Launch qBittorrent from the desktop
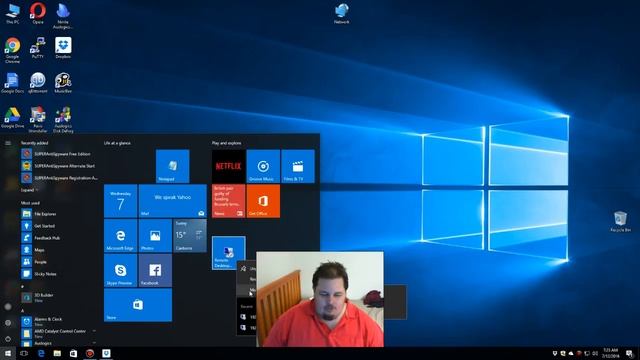This screenshot has height=360, width=640. pyautogui.click(x=38, y=83)
